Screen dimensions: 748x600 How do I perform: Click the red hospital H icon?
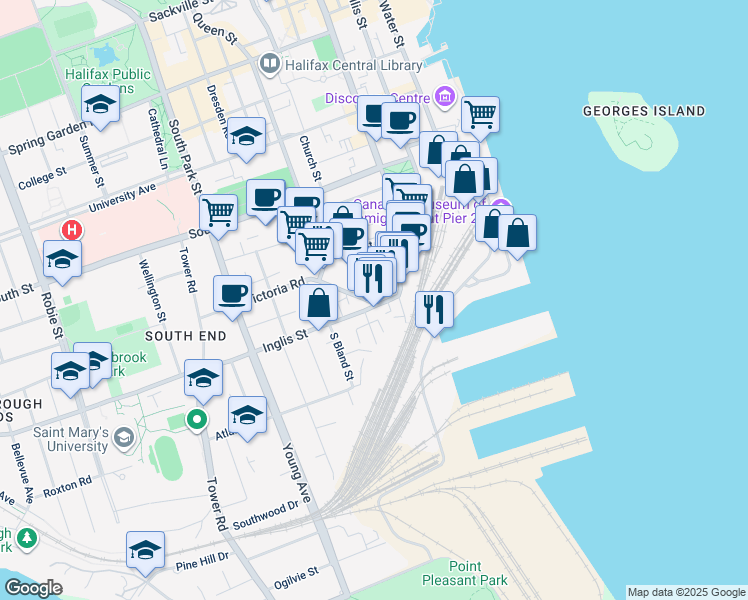tap(71, 229)
